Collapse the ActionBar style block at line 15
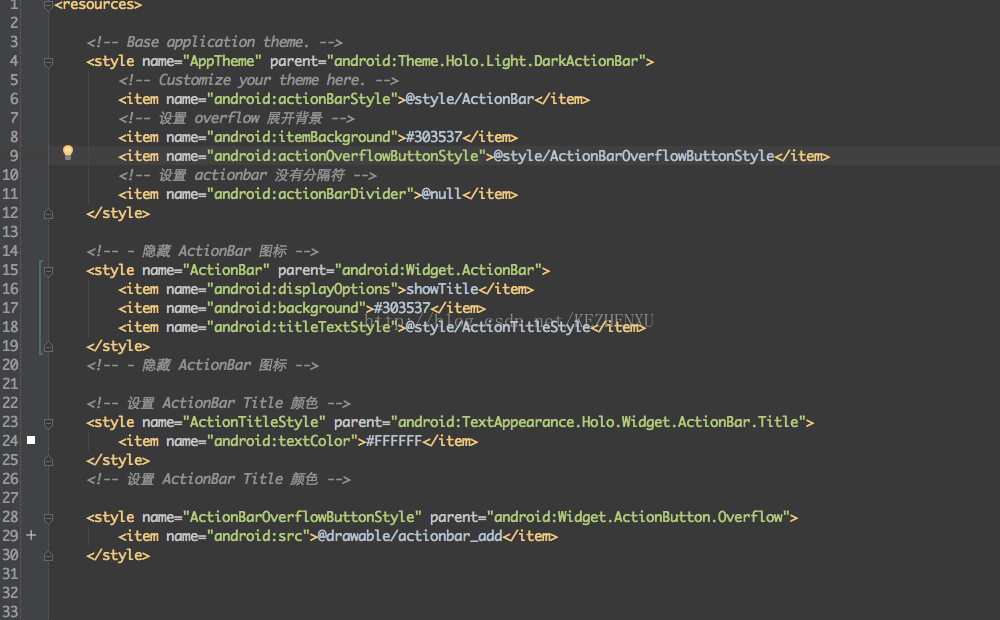1000x620 pixels. (x=48, y=271)
